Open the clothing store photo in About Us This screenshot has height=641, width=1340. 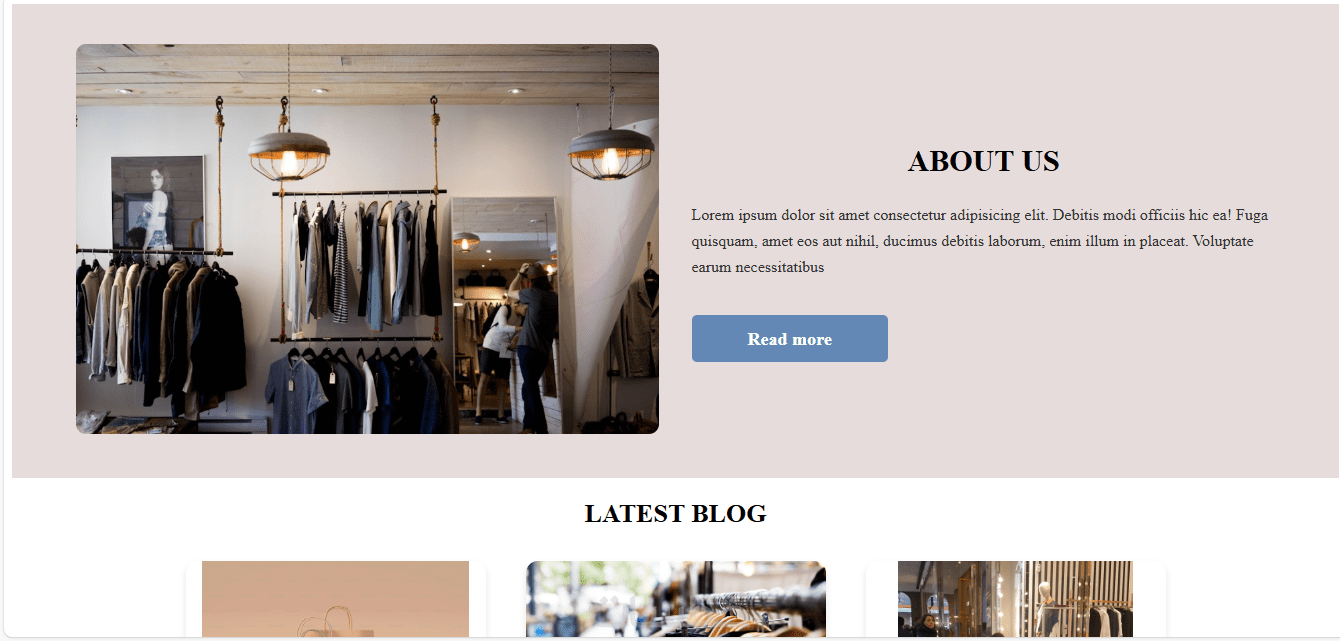367,239
